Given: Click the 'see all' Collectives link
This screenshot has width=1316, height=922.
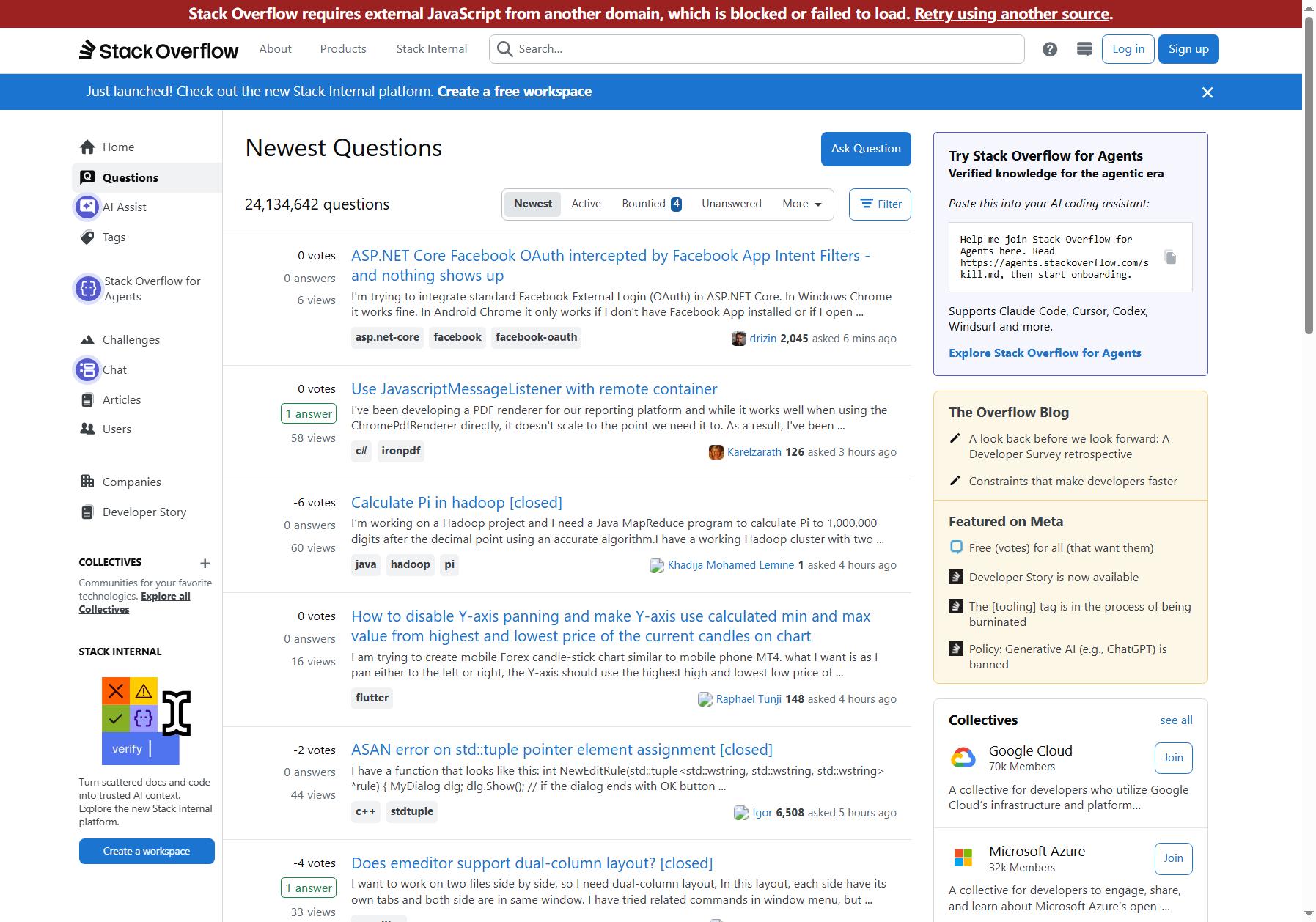Looking at the screenshot, I should [1176, 720].
